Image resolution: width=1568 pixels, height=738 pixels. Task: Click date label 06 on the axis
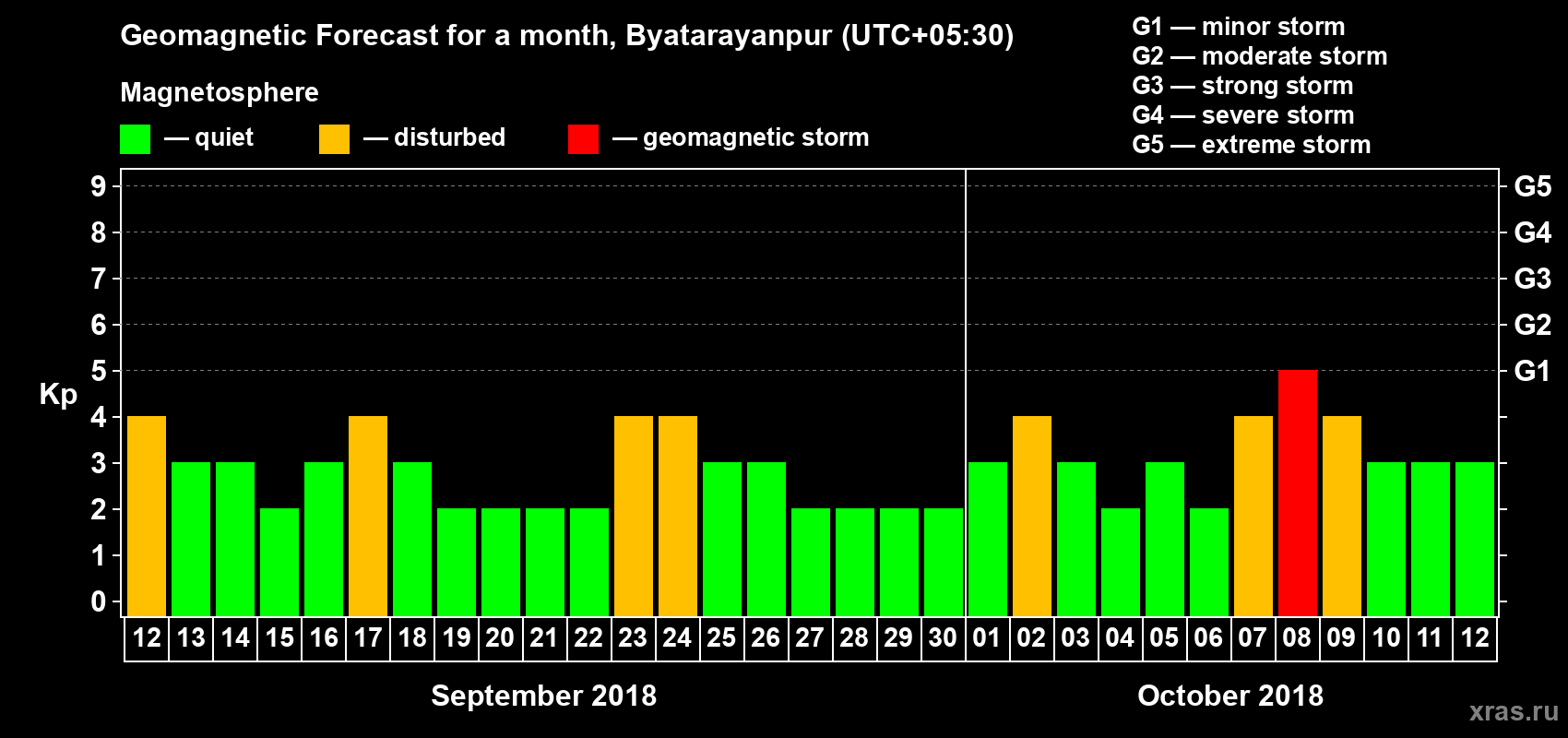point(1208,638)
